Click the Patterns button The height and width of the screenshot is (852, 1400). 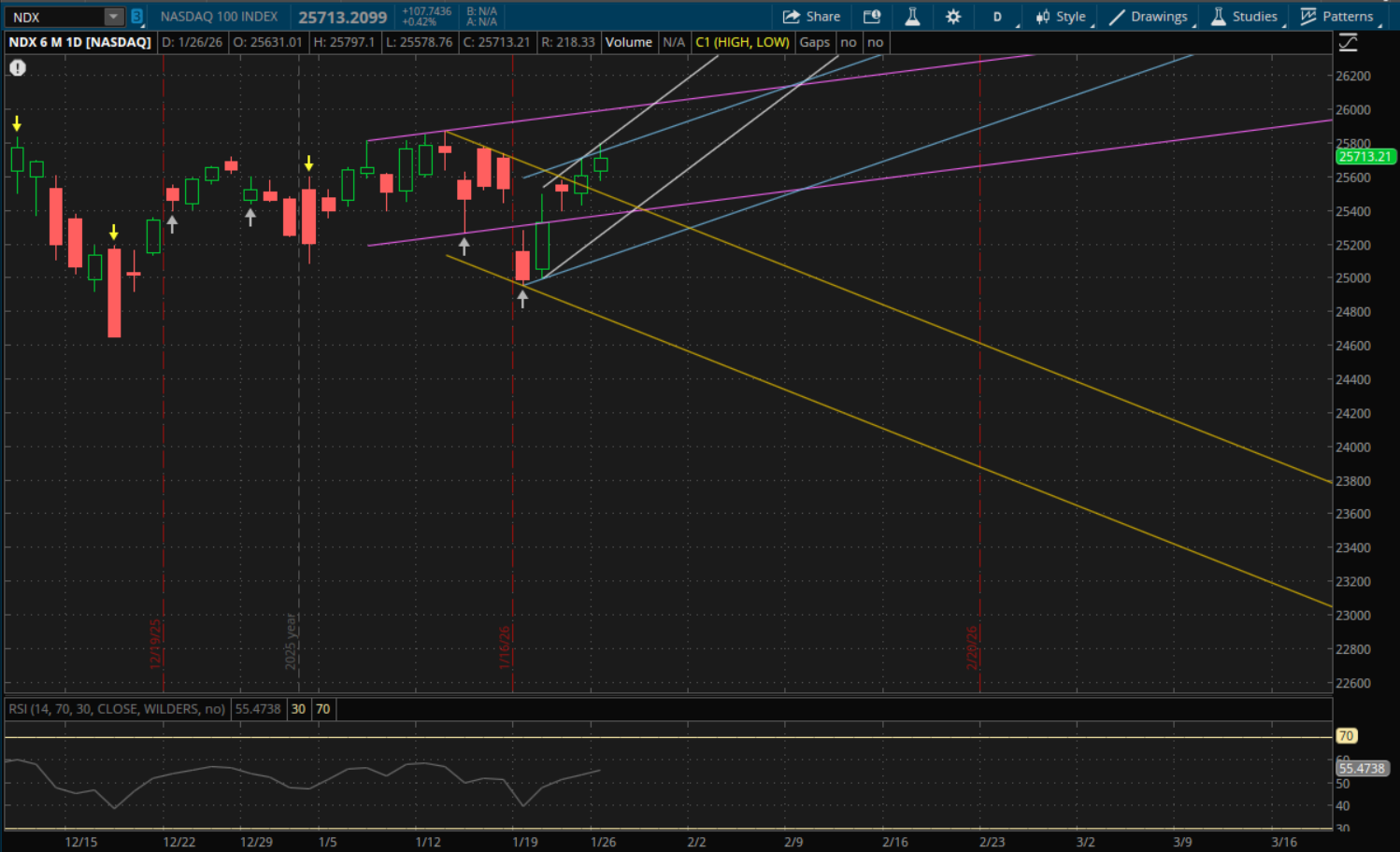click(x=1337, y=17)
